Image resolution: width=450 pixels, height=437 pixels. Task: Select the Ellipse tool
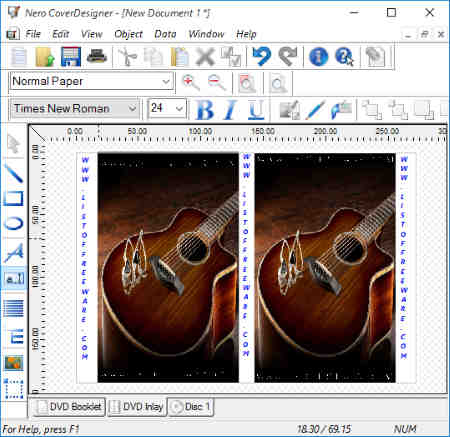click(x=14, y=223)
